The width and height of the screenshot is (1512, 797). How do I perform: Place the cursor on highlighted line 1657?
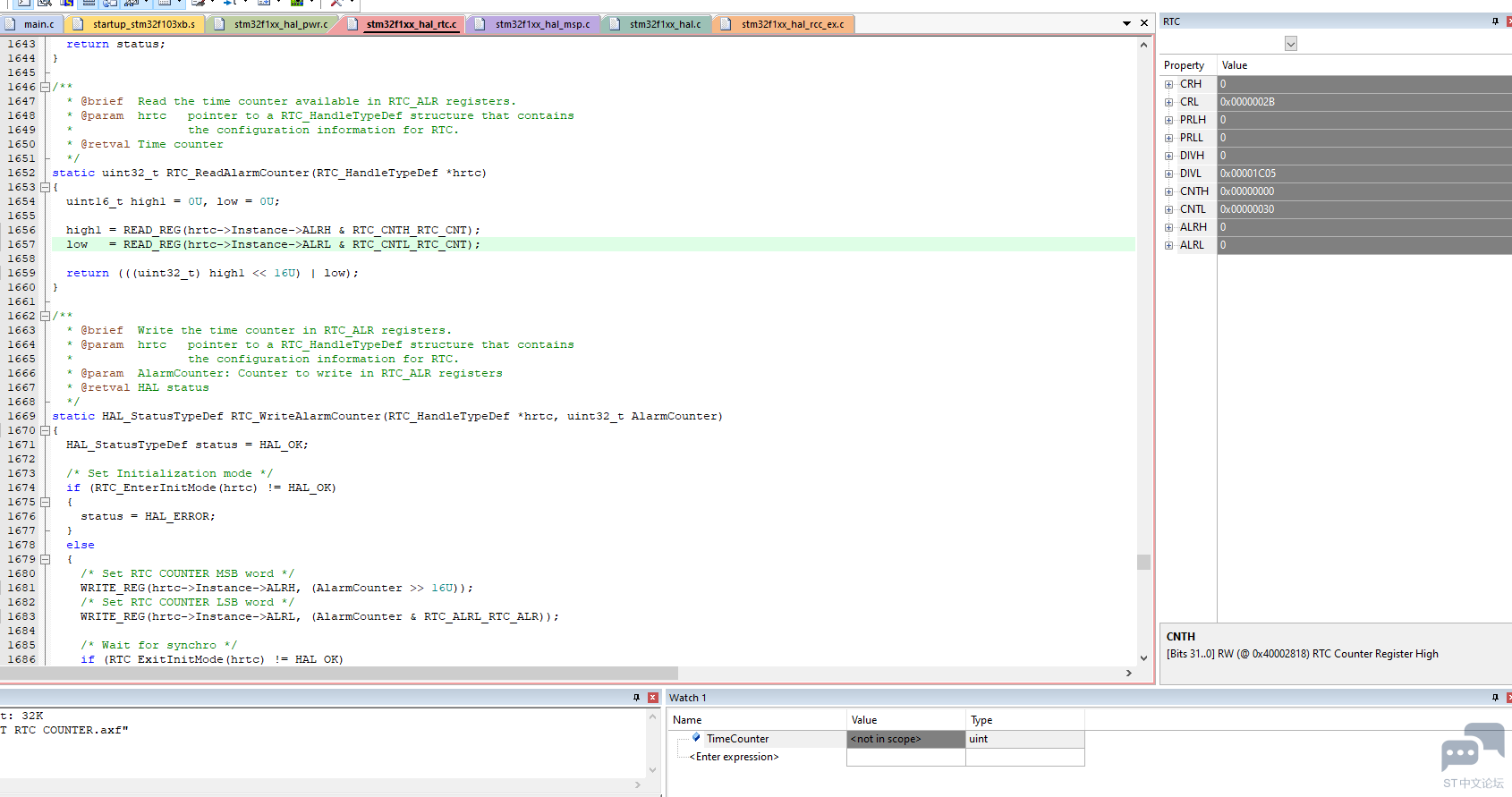point(593,244)
